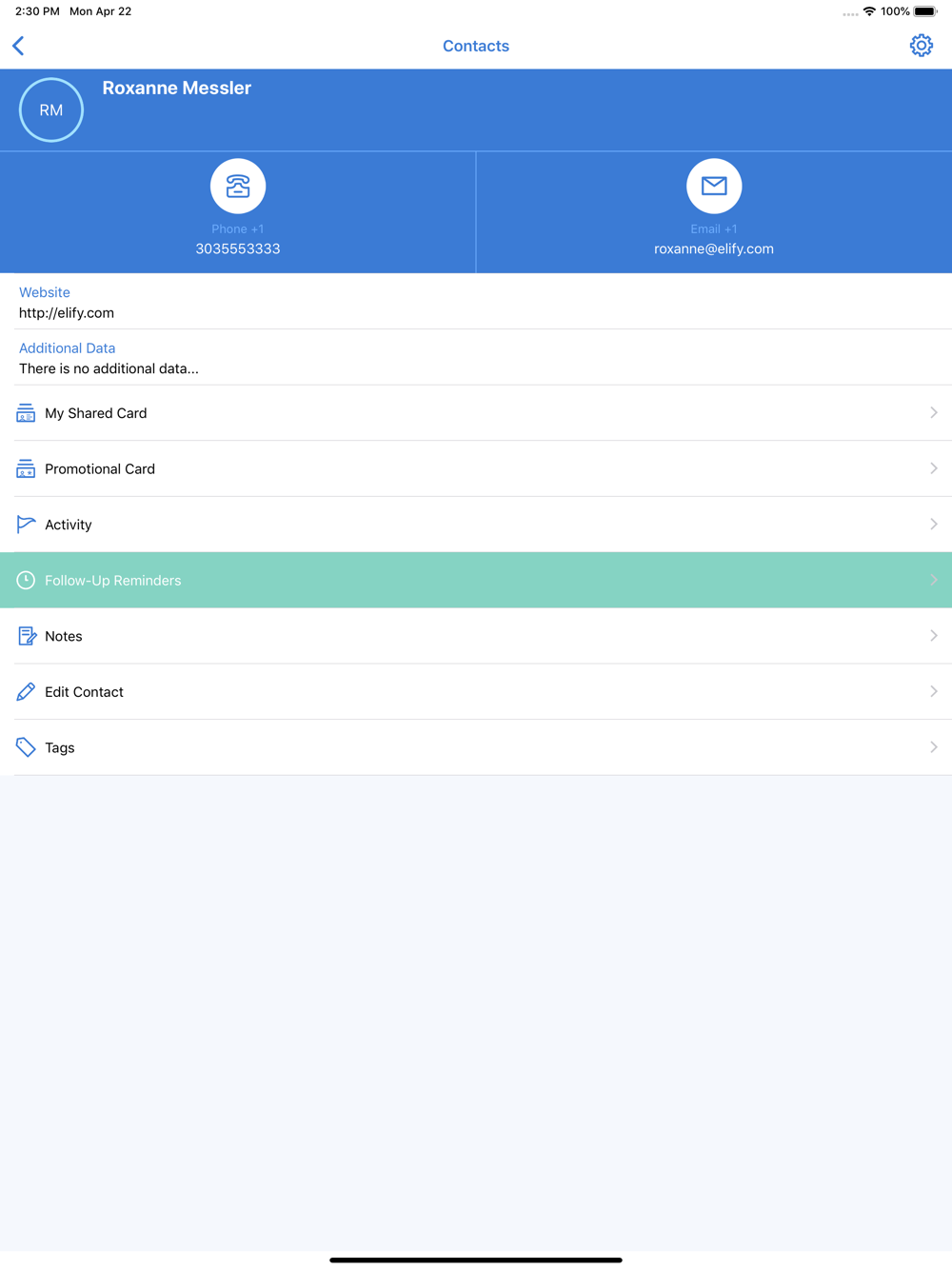Open the http://elify.com website link
The height and width of the screenshot is (1270, 952).
pyautogui.click(x=67, y=312)
